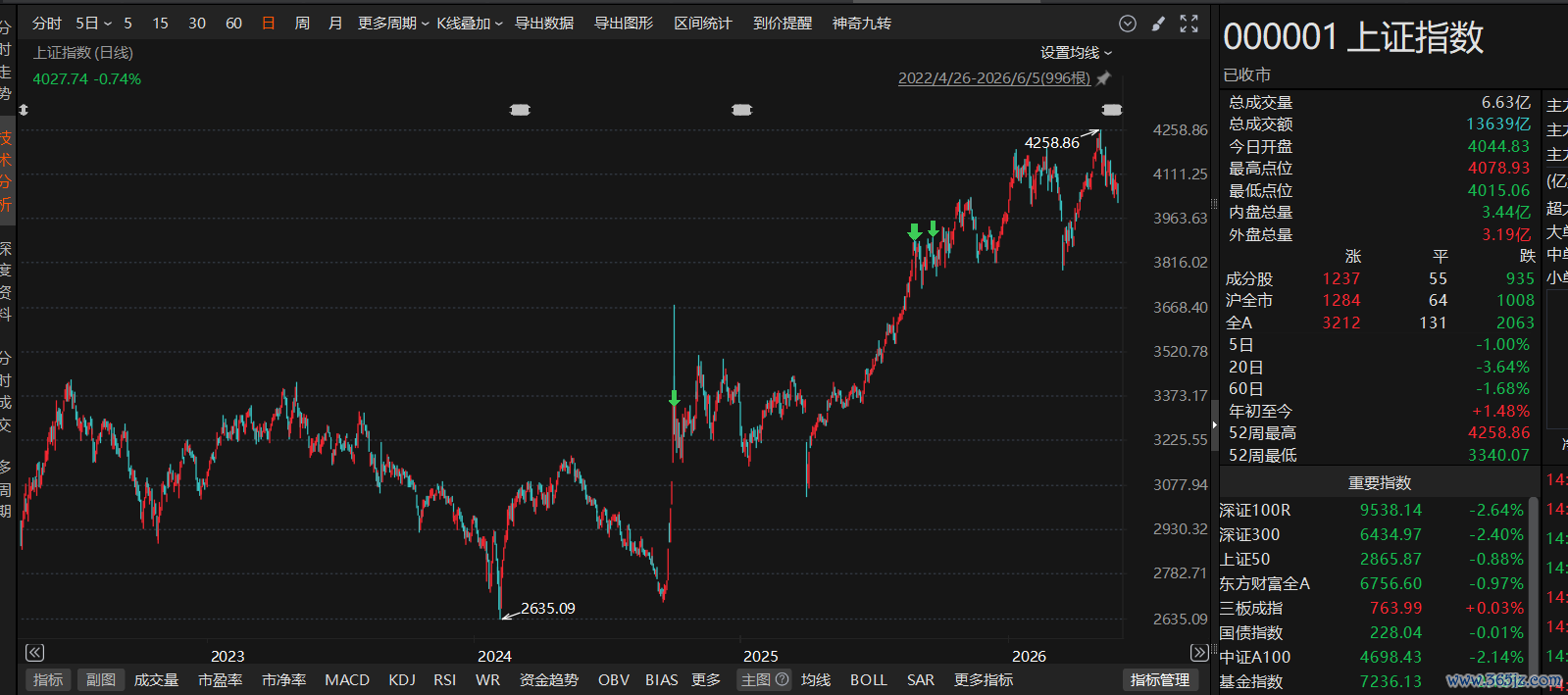
Task: Click the date range link 2022/4/26-2026/6/5
Action: [994, 78]
